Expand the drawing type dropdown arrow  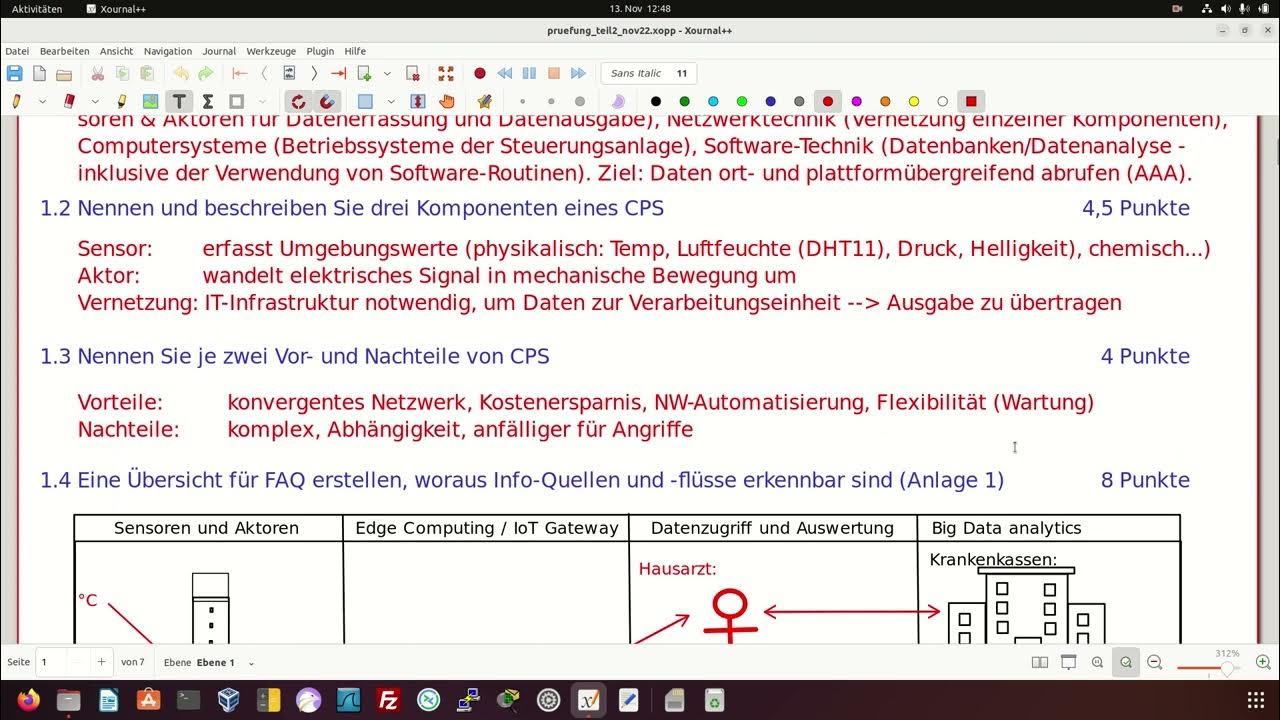262,101
